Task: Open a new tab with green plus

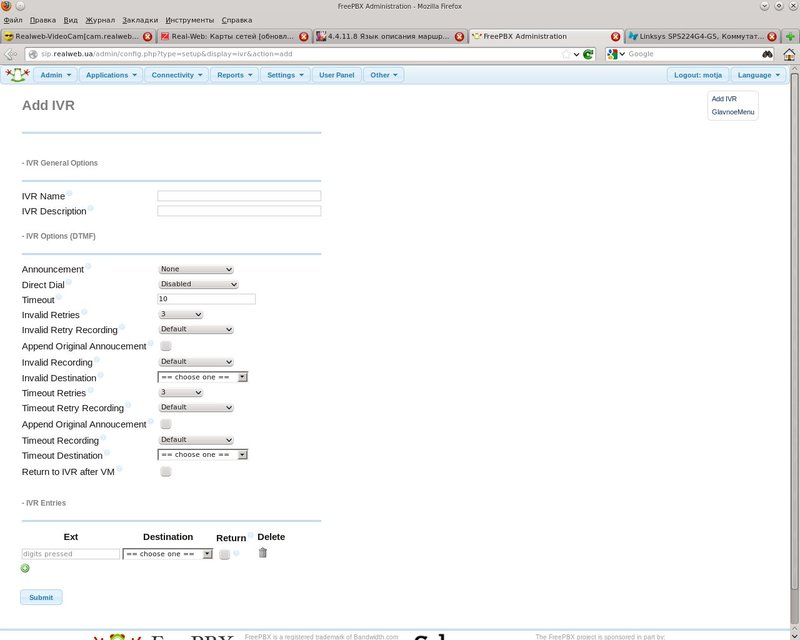Action: [790, 37]
